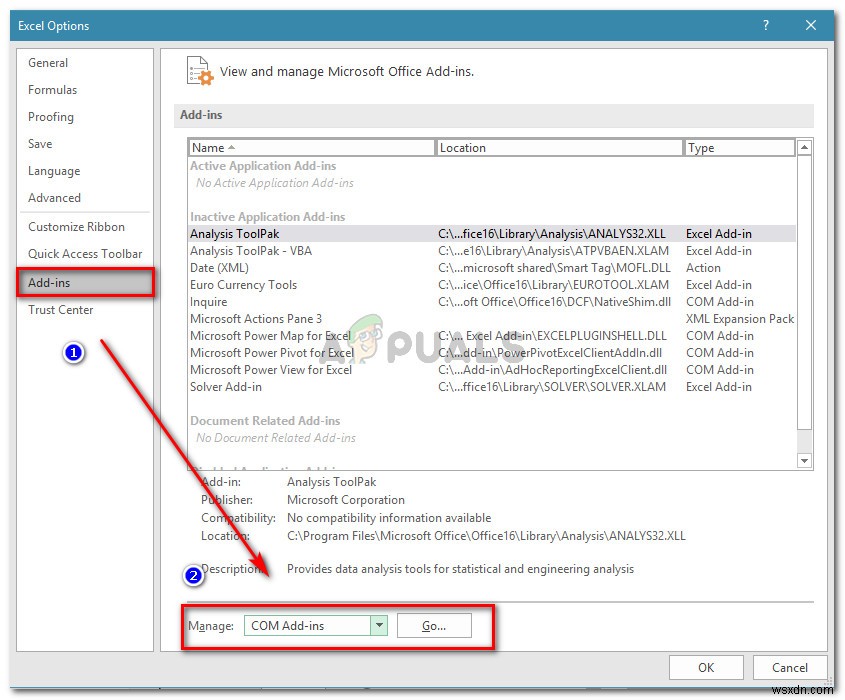This screenshot has width=845, height=700.
Task: Click OK to confirm options
Action: (x=706, y=667)
